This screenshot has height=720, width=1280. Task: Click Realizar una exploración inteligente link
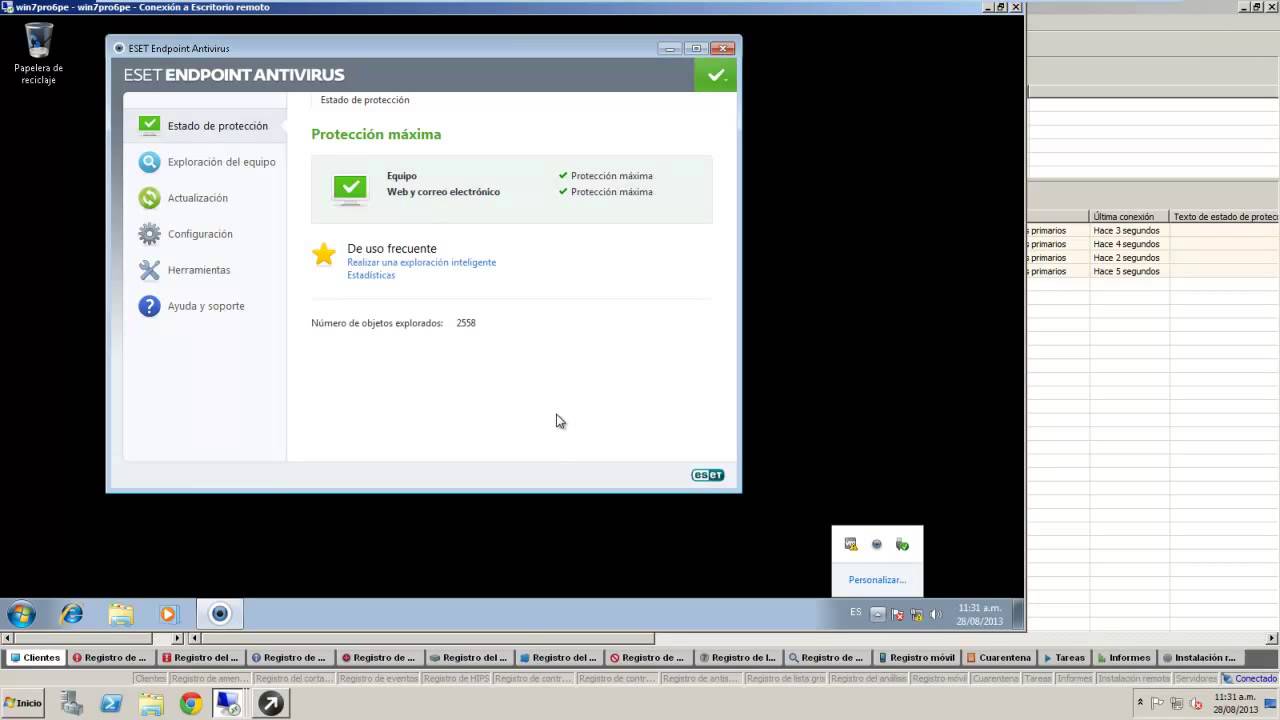(421, 262)
